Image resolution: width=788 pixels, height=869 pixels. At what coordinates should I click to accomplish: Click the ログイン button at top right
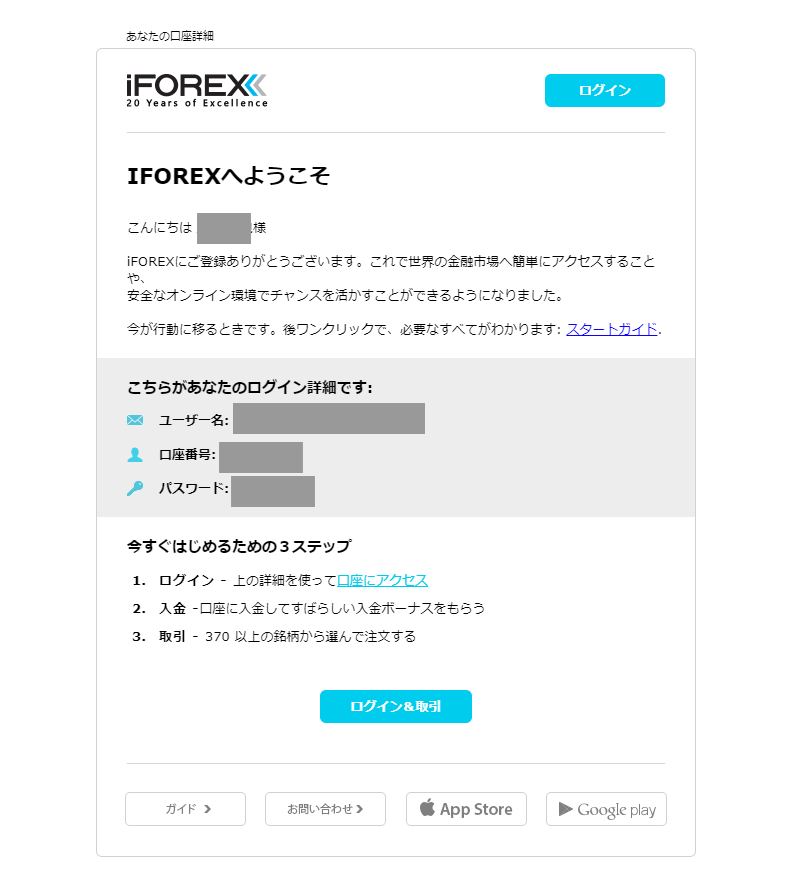(605, 90)
